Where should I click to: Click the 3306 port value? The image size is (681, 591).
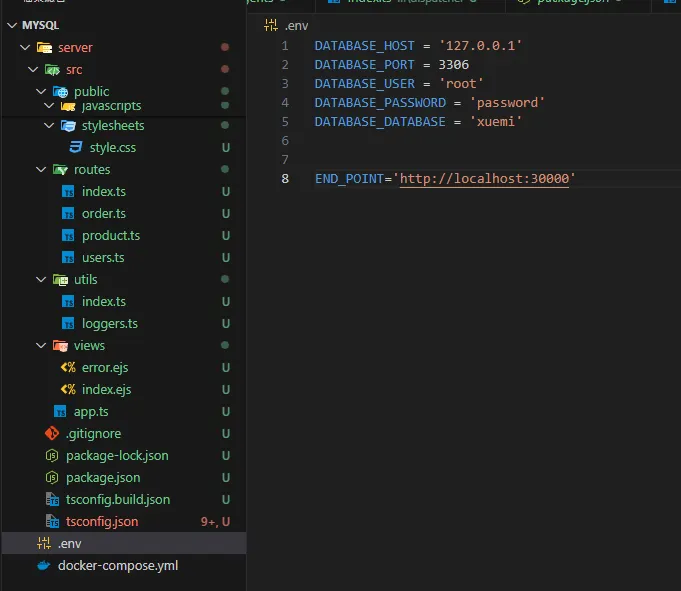coord(453,65)
